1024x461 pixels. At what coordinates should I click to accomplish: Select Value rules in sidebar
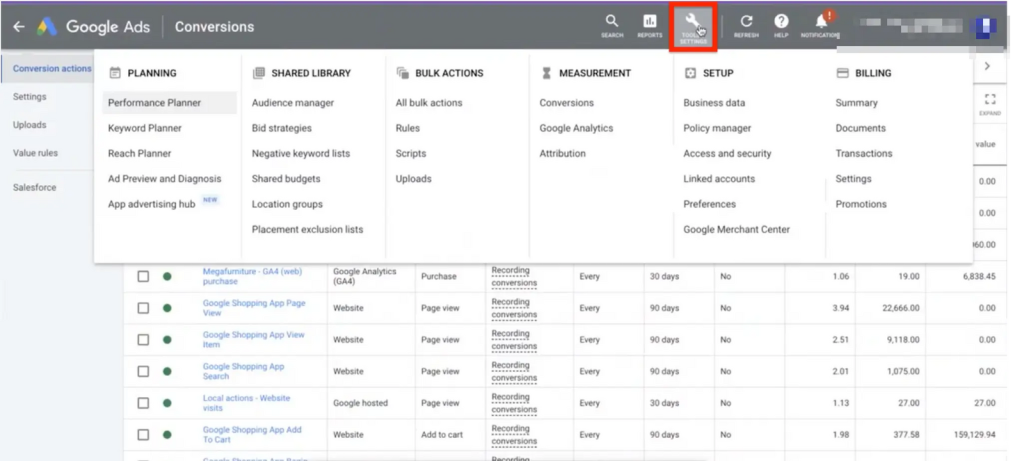[35, 153]
